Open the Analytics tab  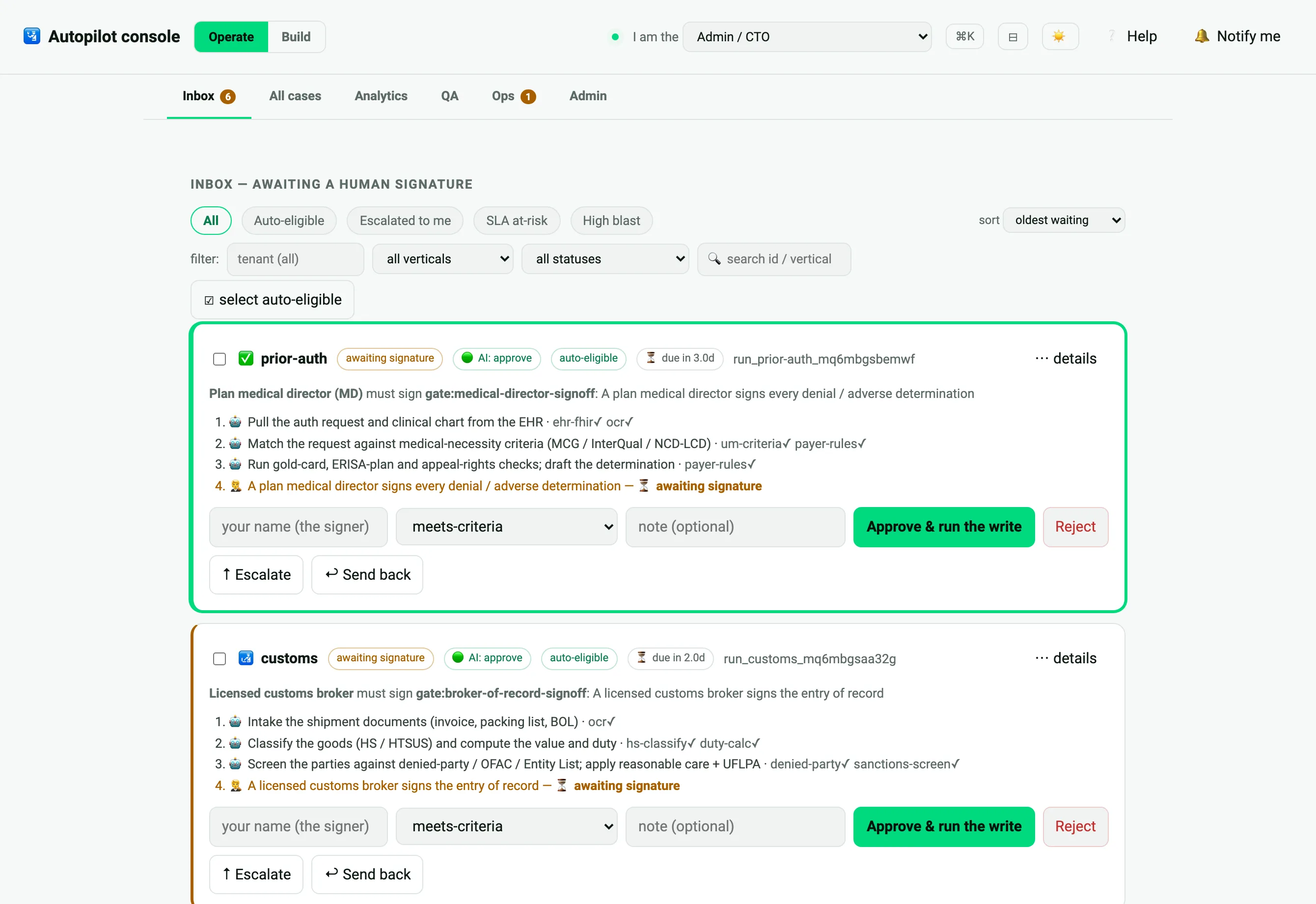[x=381, y=96]
